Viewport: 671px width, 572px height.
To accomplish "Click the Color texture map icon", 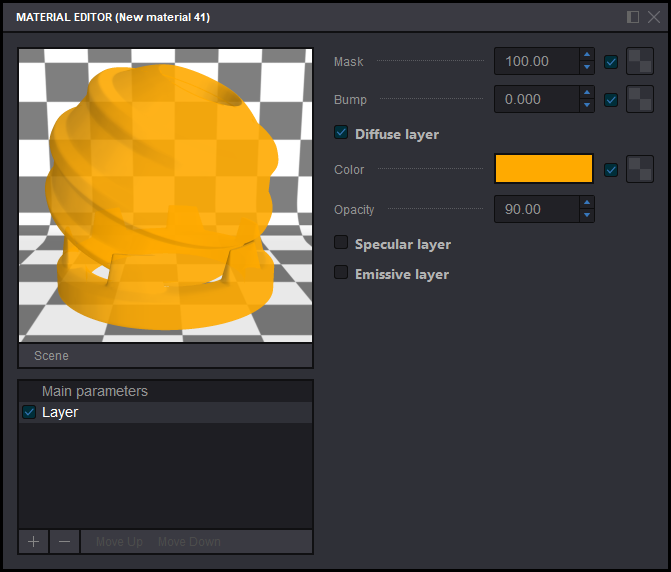I will 639,170.
